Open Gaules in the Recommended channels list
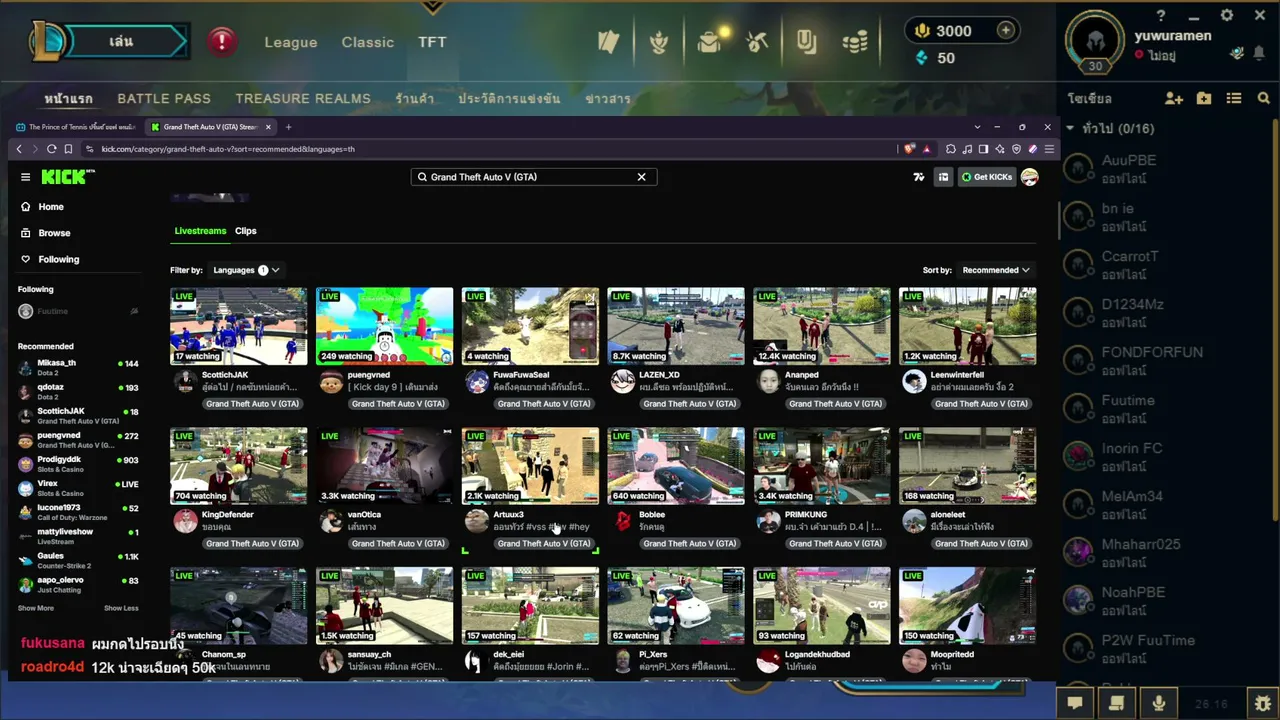Viewport: 1280px width, 720px height. [78, 559]
